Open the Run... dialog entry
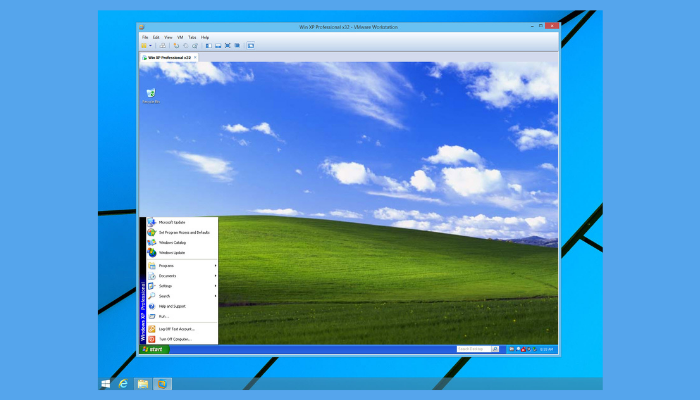The image size is (700, 400). tap(182, 316)
